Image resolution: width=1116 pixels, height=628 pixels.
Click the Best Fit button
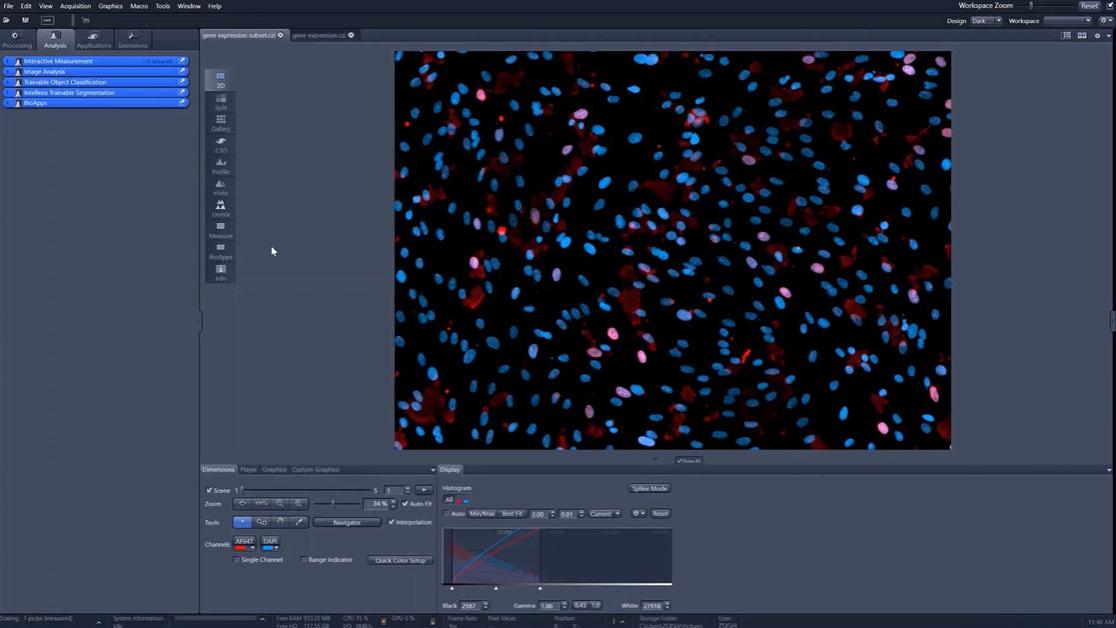point(512,513)
